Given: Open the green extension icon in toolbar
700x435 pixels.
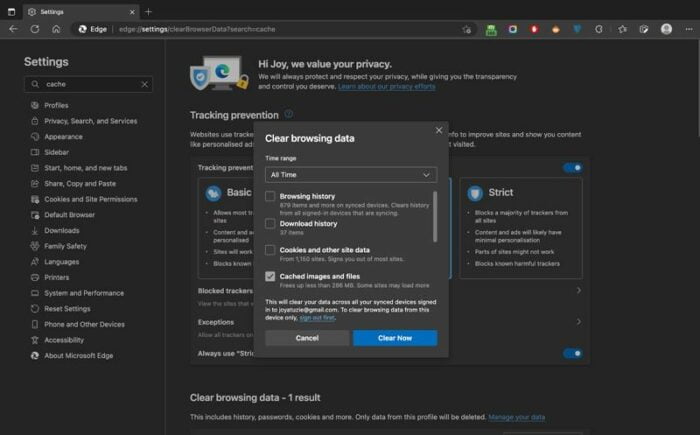Looking at the screenshot, I should coord(491,29).
